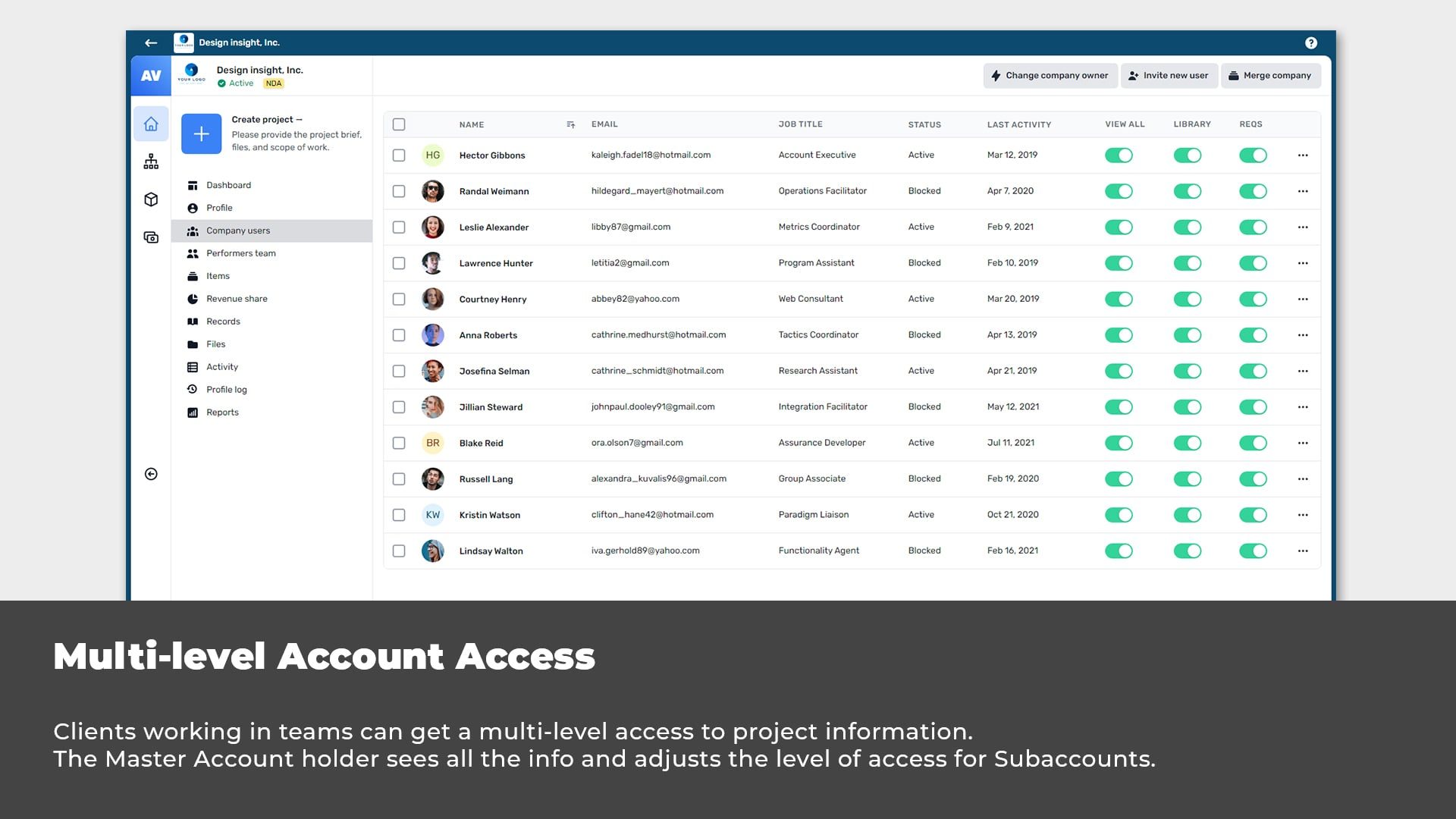
Task: Click the JOB TITLE column header
Action: coord(800,124)
